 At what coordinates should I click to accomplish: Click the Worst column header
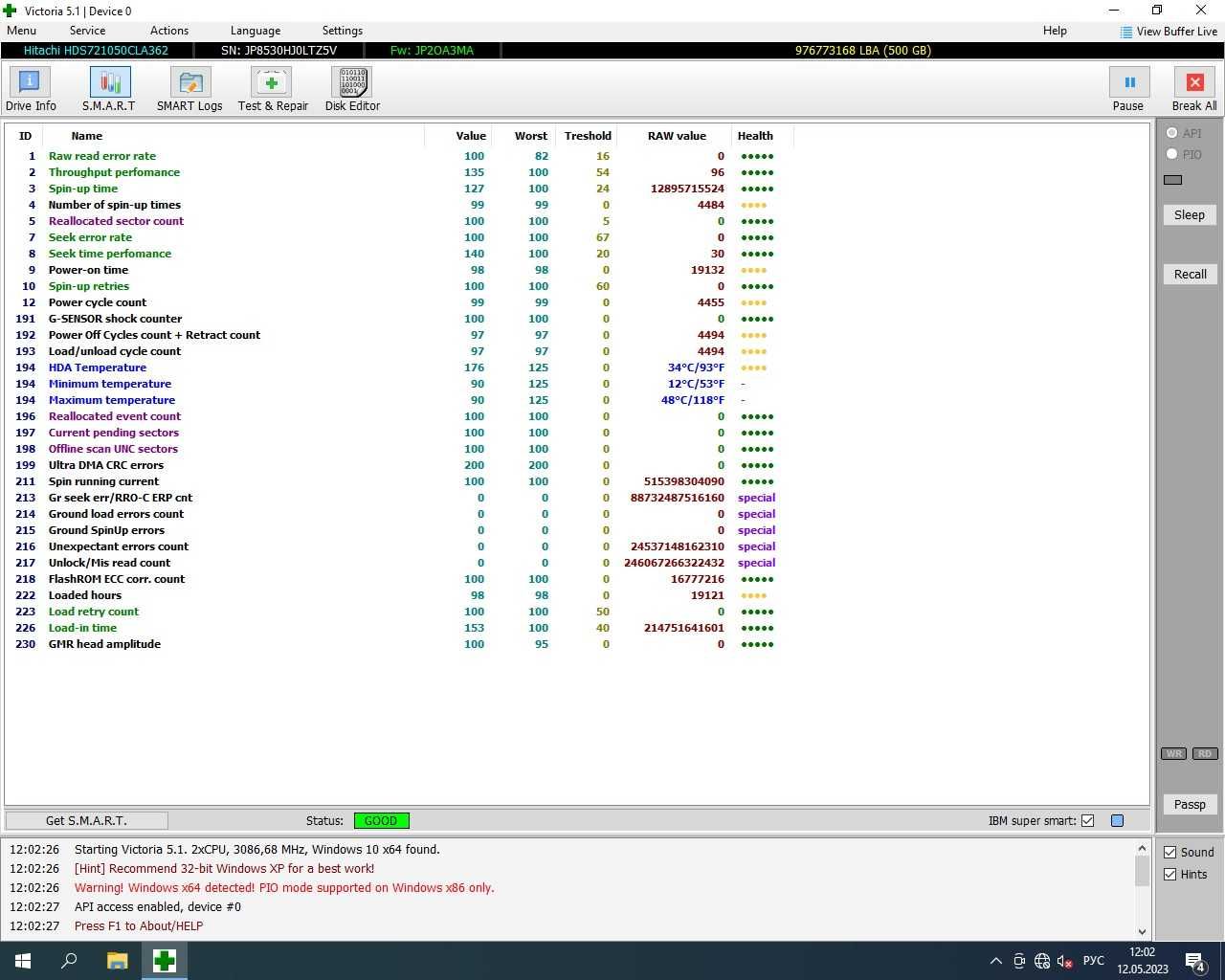(x=530, y=136)
